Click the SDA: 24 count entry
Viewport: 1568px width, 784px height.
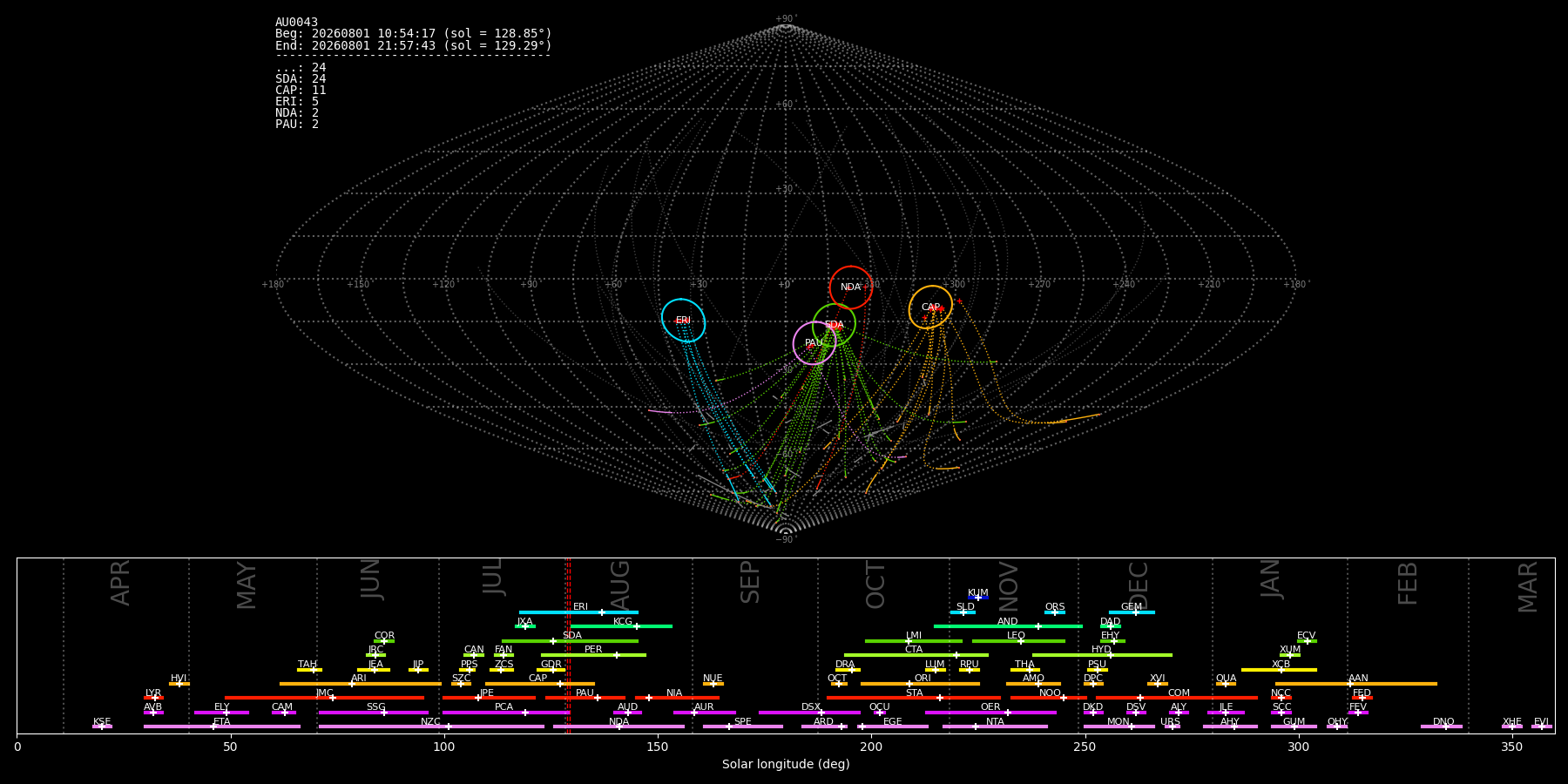[301, 79]
